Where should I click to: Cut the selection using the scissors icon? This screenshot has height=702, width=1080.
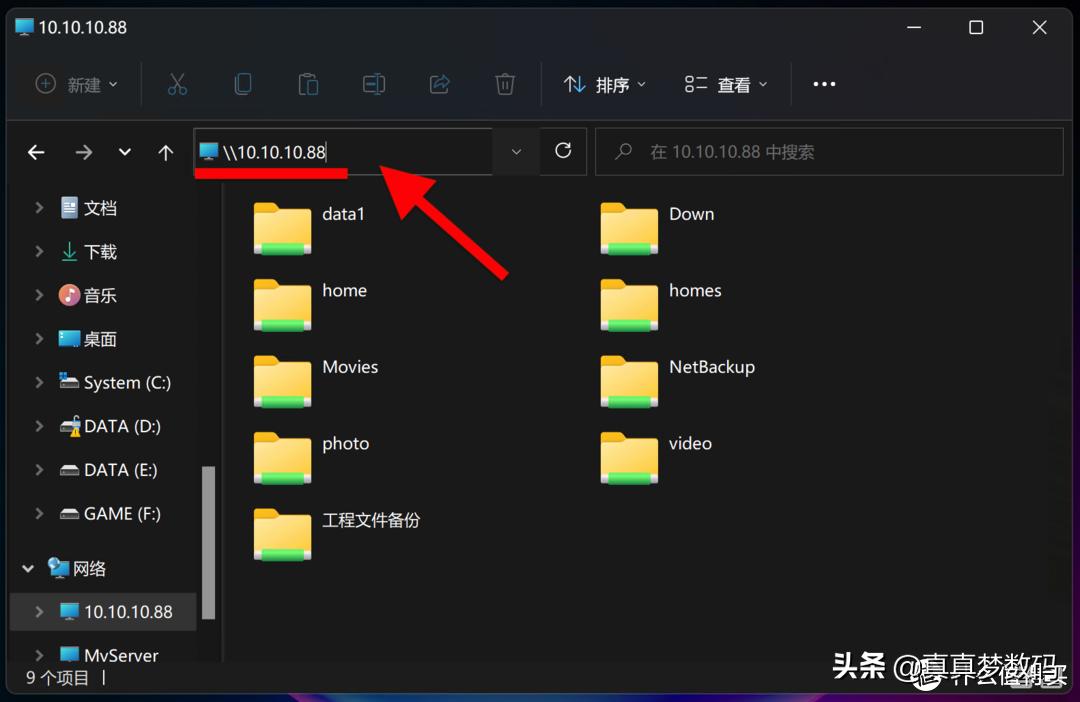[177, 84]
